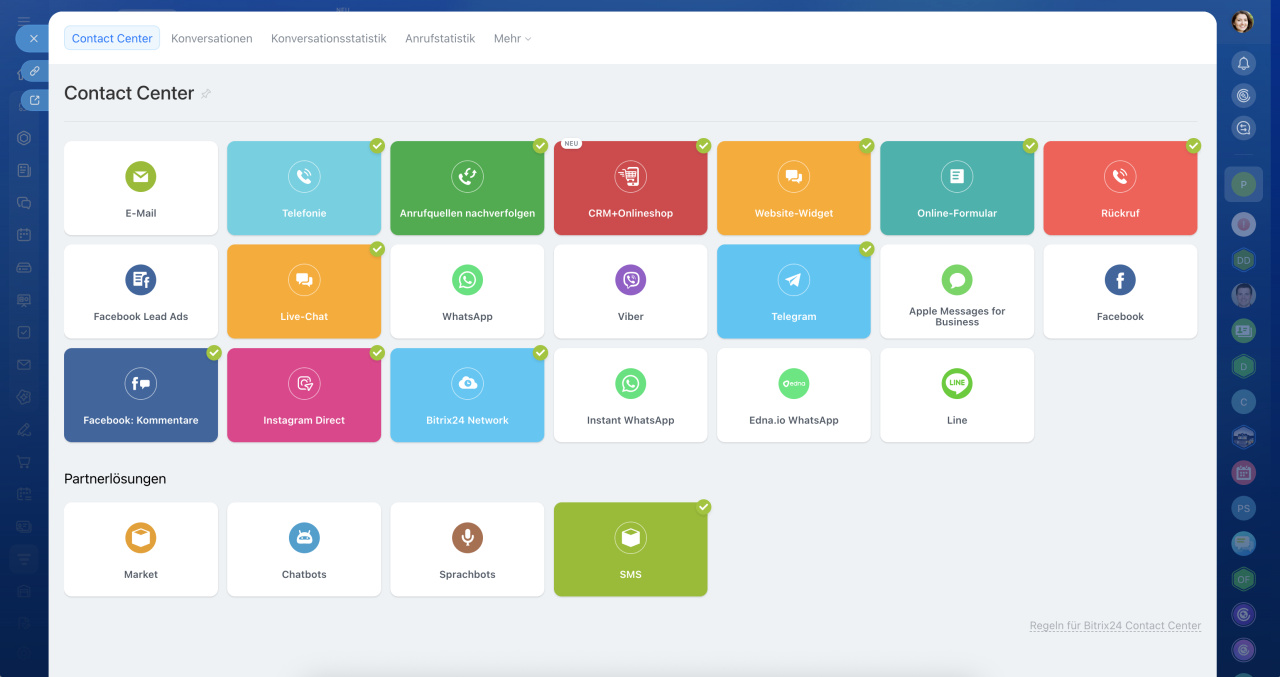
Task: Click the check badge on Live-Chat
Action: click(x=377, y=249)
